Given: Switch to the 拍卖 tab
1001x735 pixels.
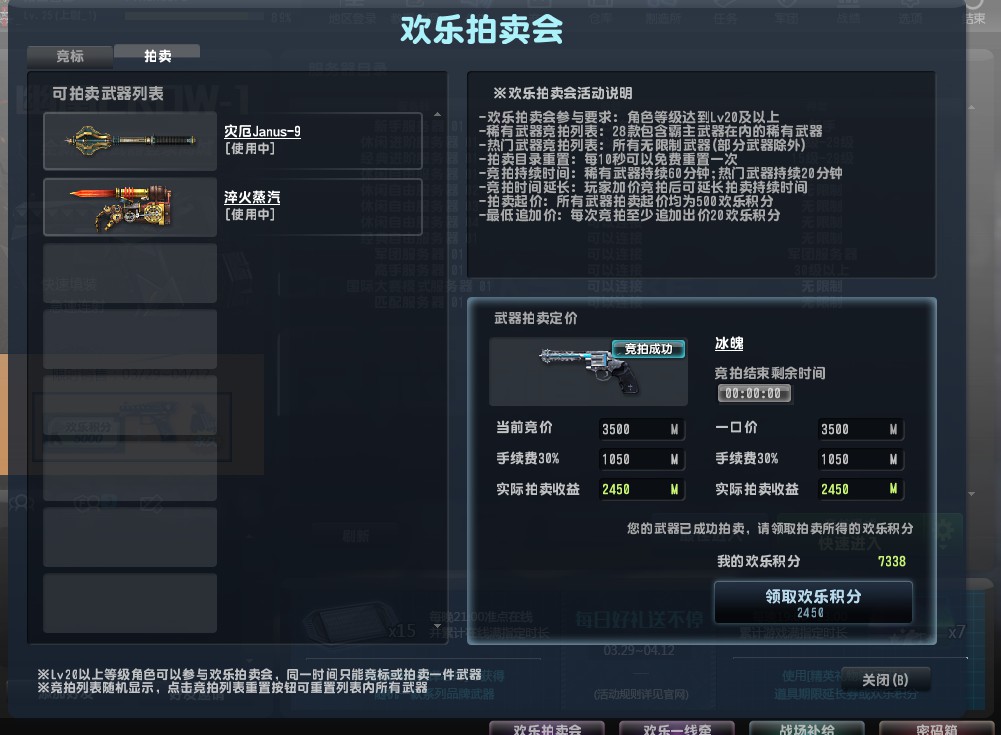Looking at the screenshot, I should 157,56.
